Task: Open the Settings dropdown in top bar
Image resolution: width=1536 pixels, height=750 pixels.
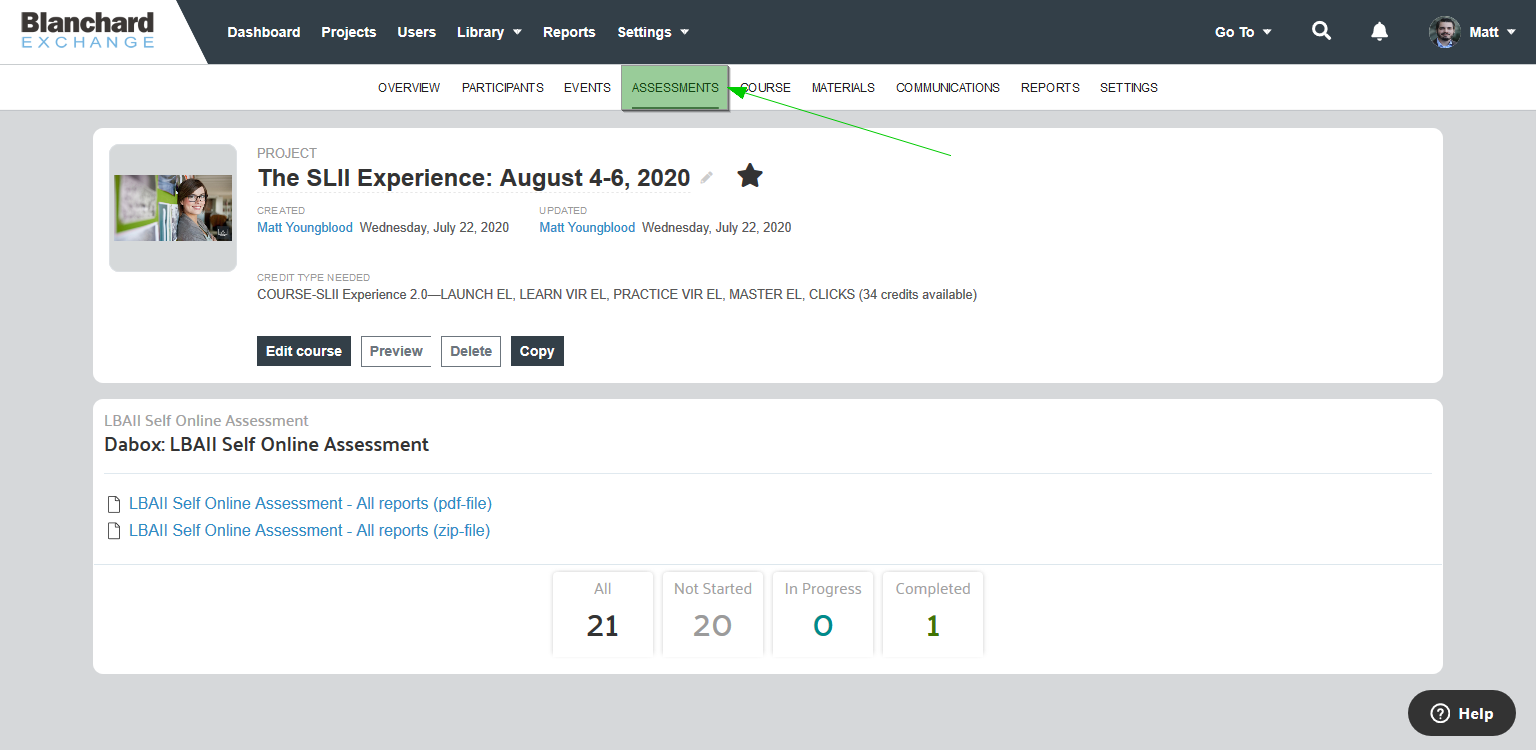Action: pos(653,32)
